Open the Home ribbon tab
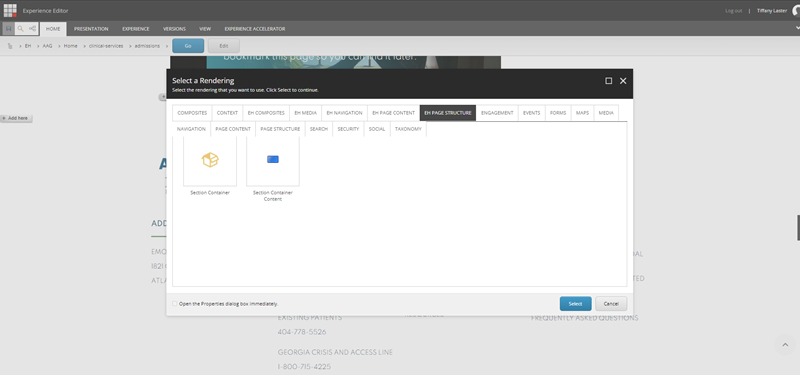This screenshot has height=375, width=800. [x=53, y=29]
